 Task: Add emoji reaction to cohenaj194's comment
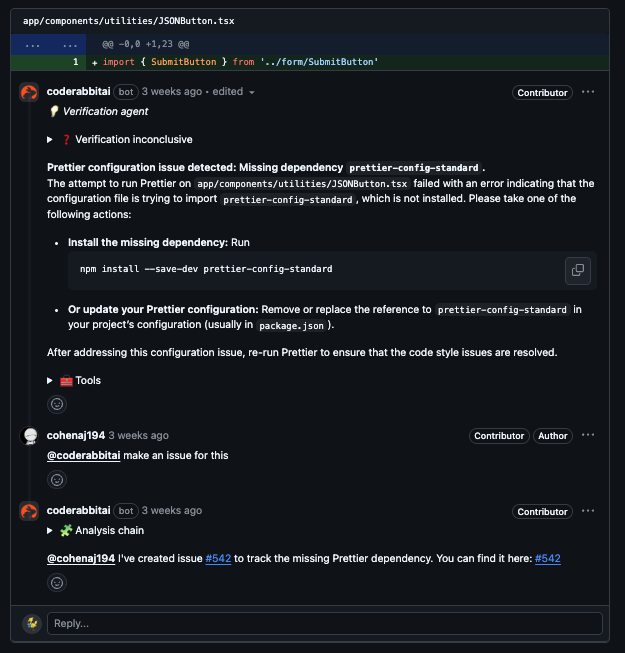(x=57, y=480)
